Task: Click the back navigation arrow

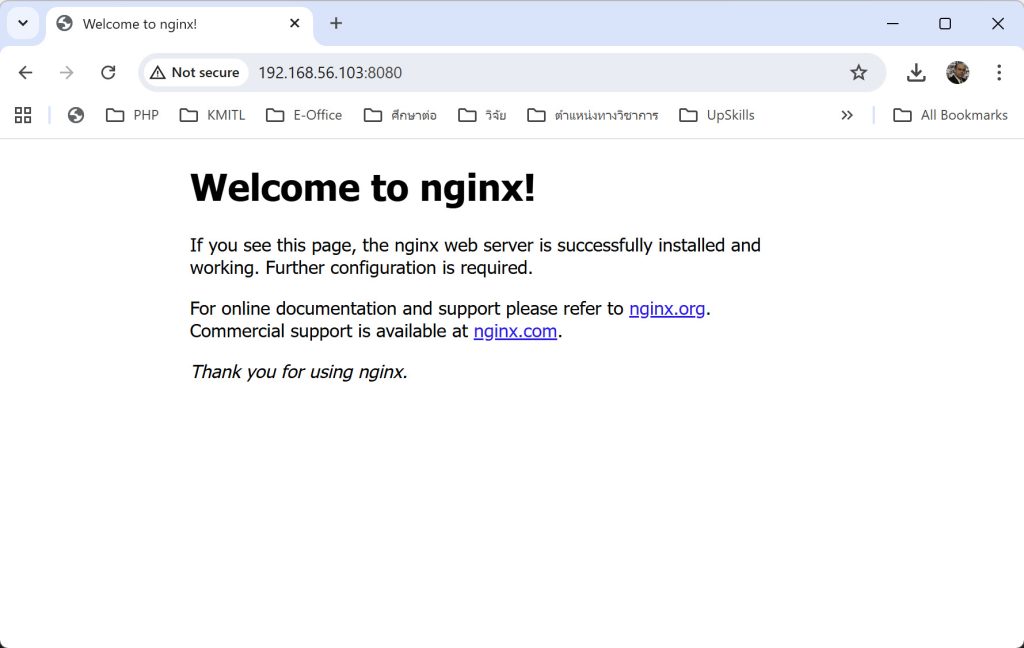Action: [x=26, y=72]
